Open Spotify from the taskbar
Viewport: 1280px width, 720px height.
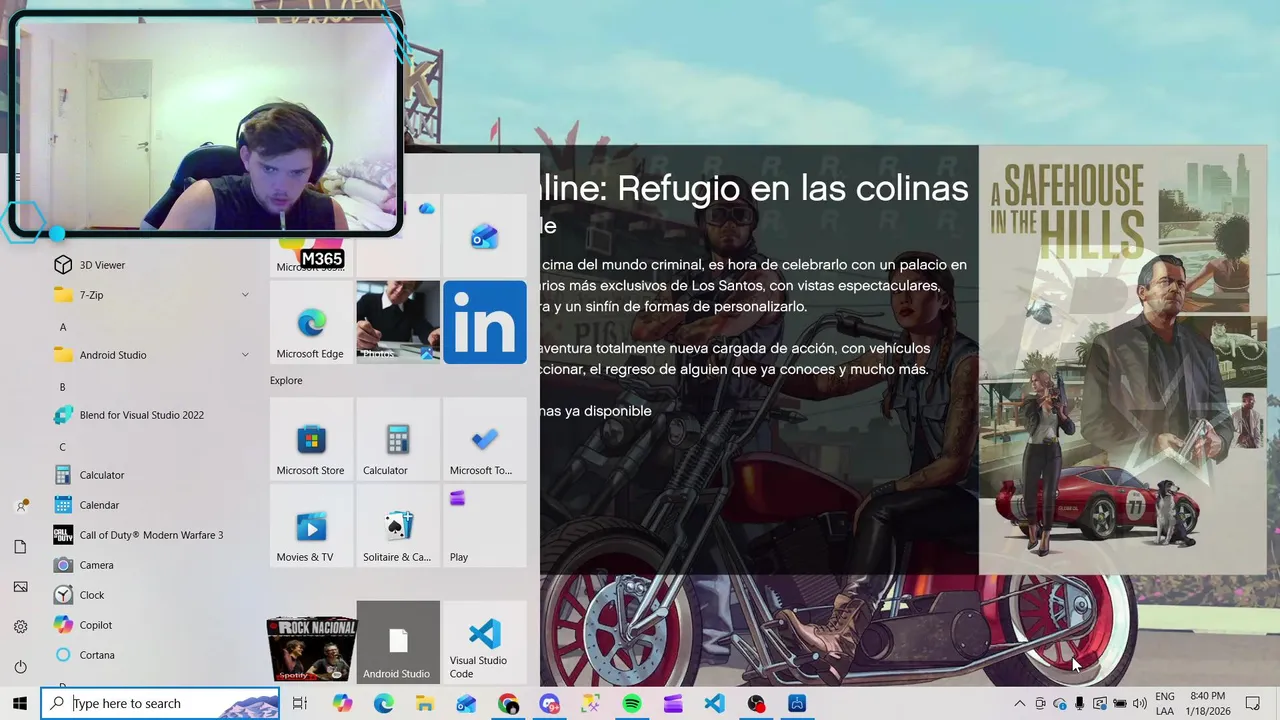[x=632, y=704]
